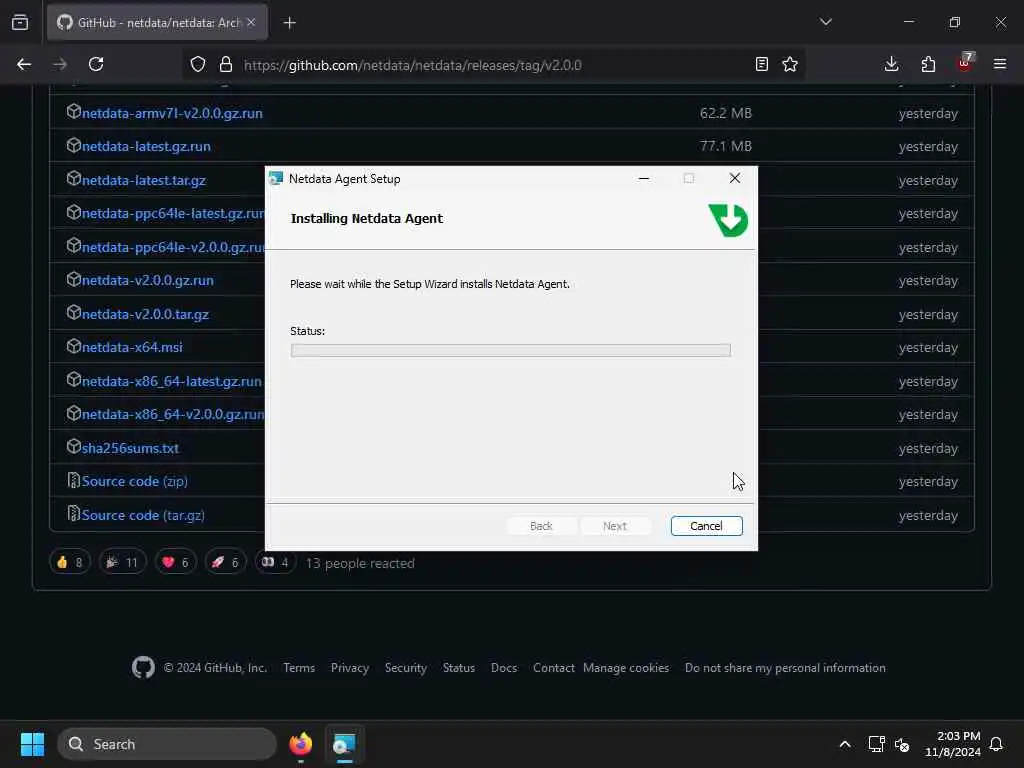Open the netdata-armv7l-v2.0.0.gz.run download link

click(172, 113)
